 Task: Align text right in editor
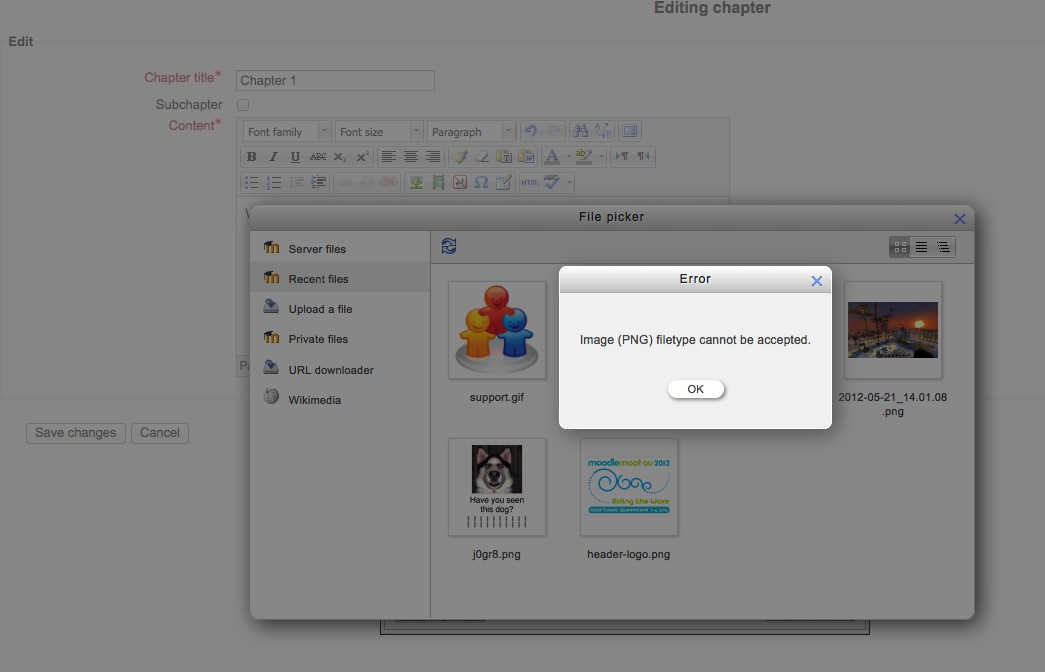tap(433, 157)
